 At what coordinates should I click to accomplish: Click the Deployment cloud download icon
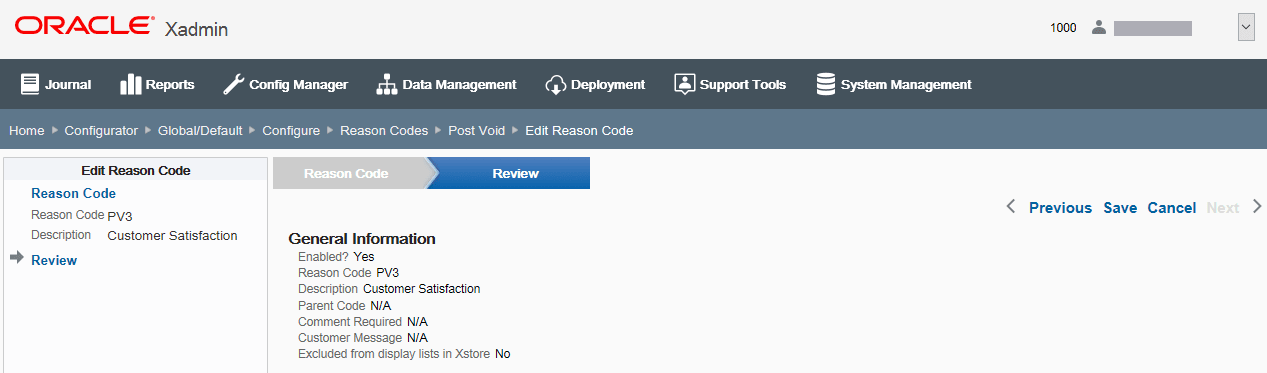click(556, 84)
